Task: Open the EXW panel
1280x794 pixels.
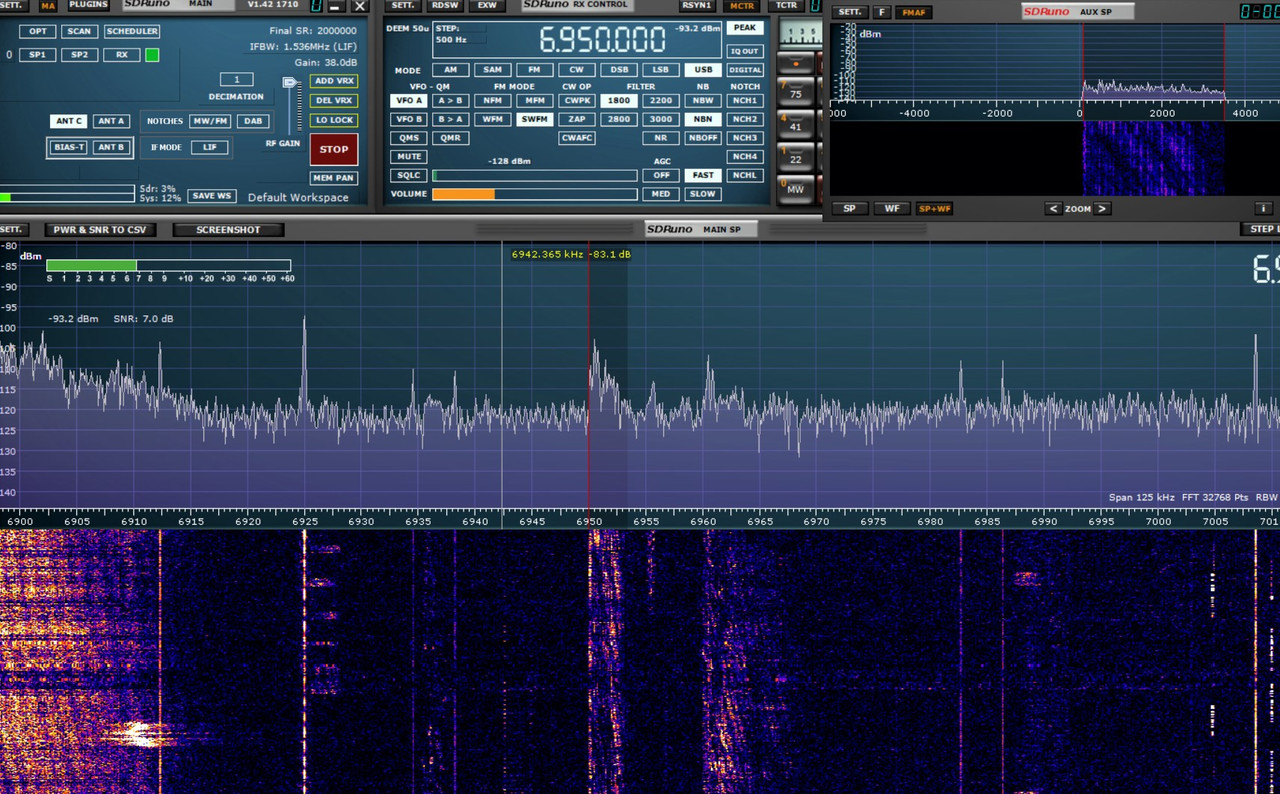Action: 487,5
